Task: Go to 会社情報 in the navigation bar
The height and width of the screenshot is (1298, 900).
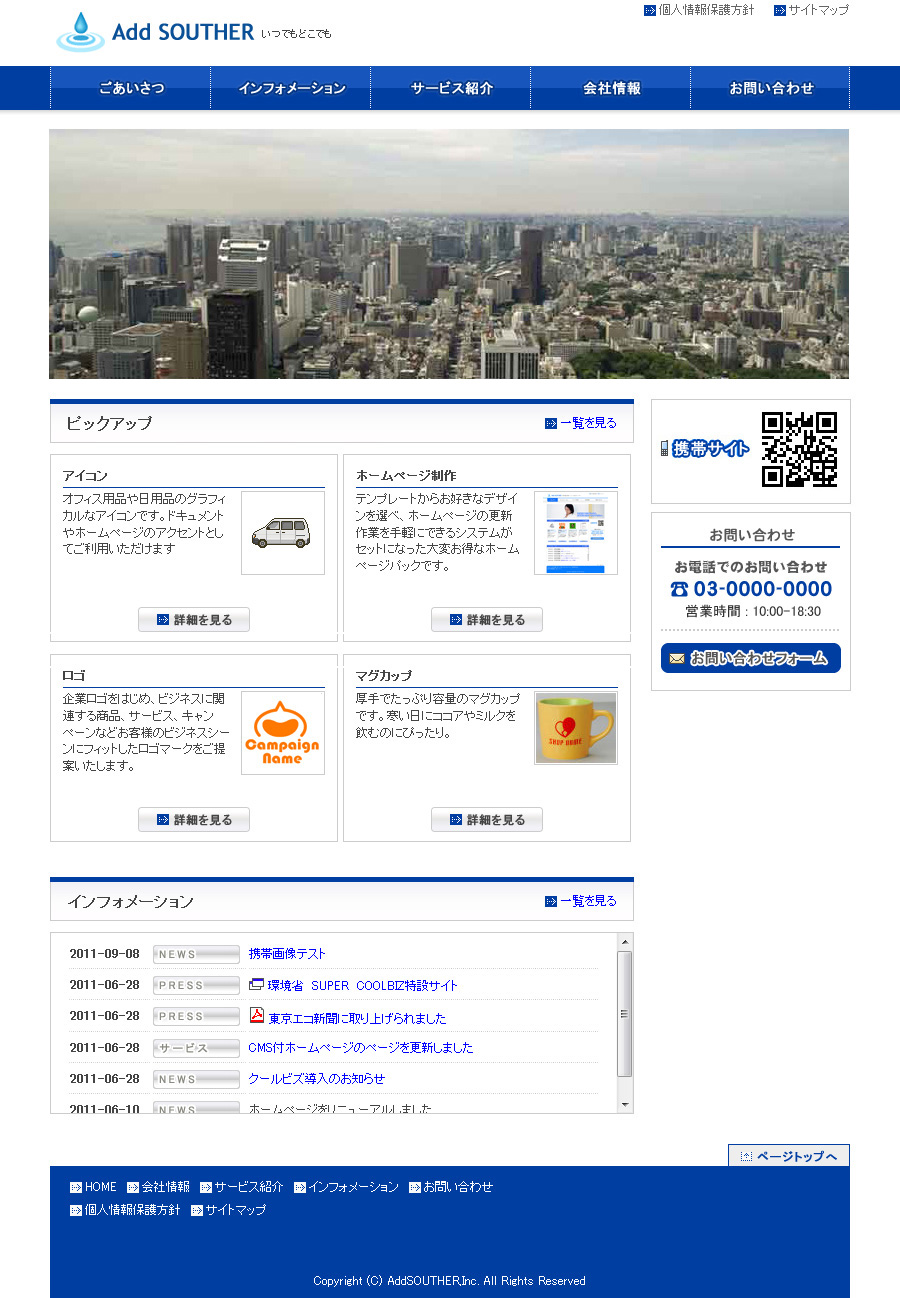Action: (x=611, y=88)
